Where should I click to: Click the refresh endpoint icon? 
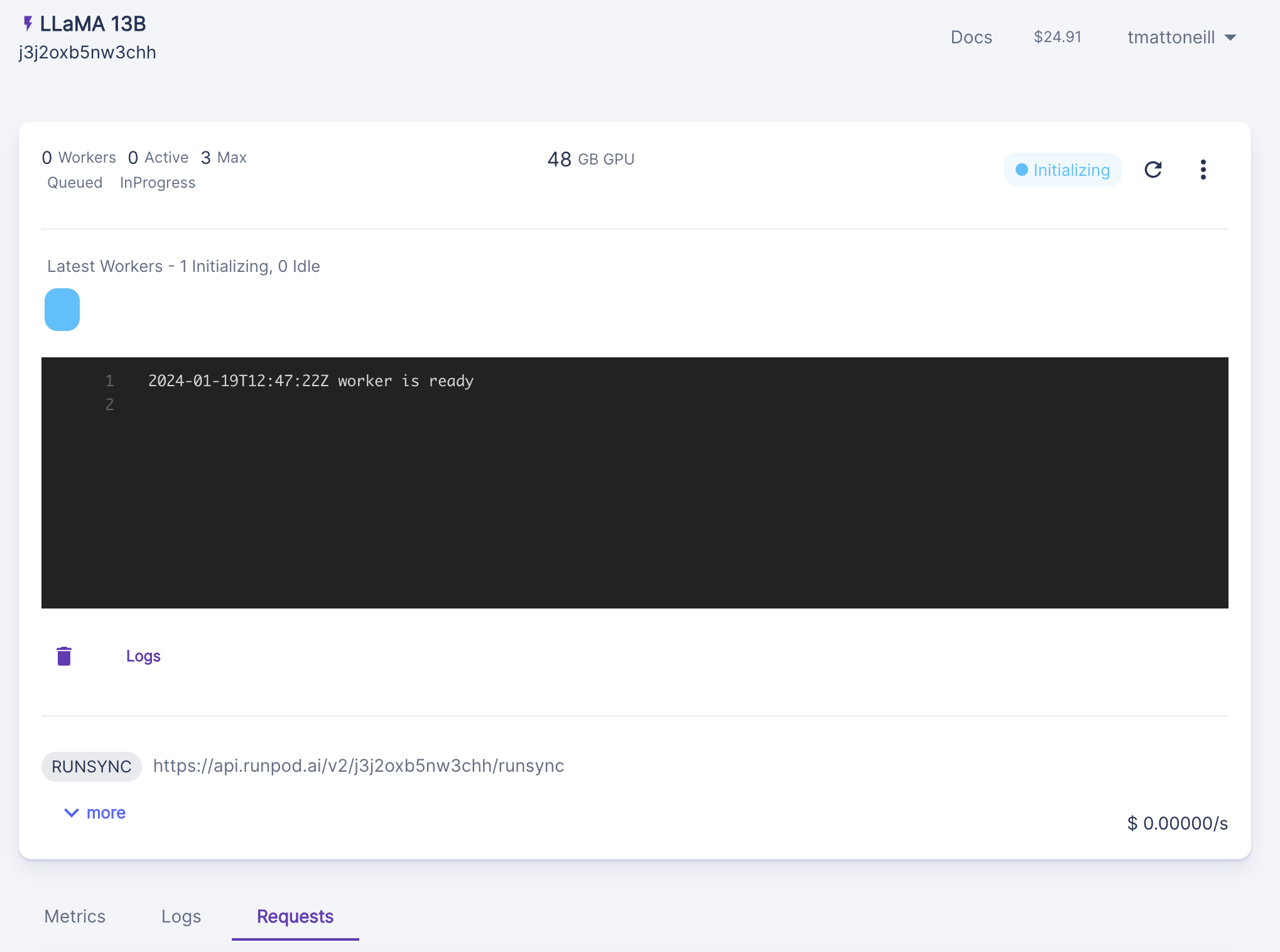[x=1153, y=170]
